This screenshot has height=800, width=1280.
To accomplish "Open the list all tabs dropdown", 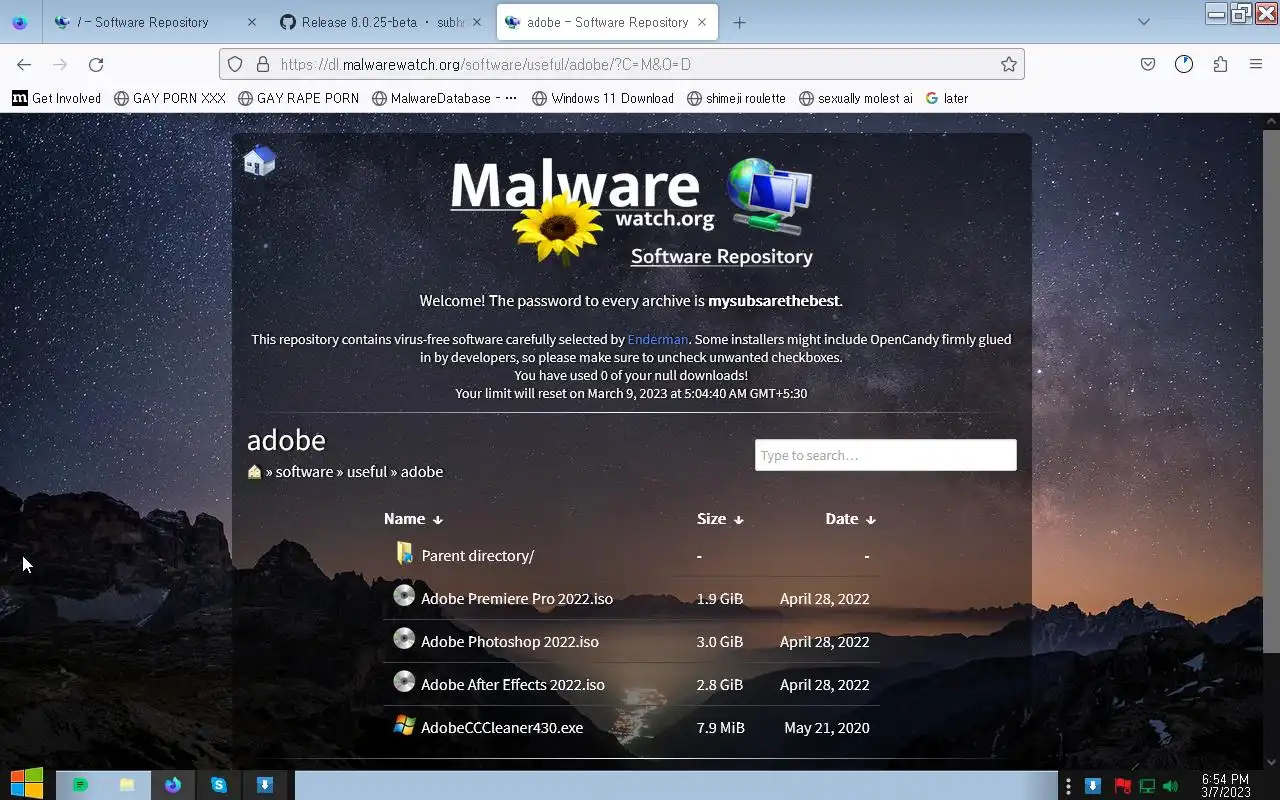I will pos(1144,22).
